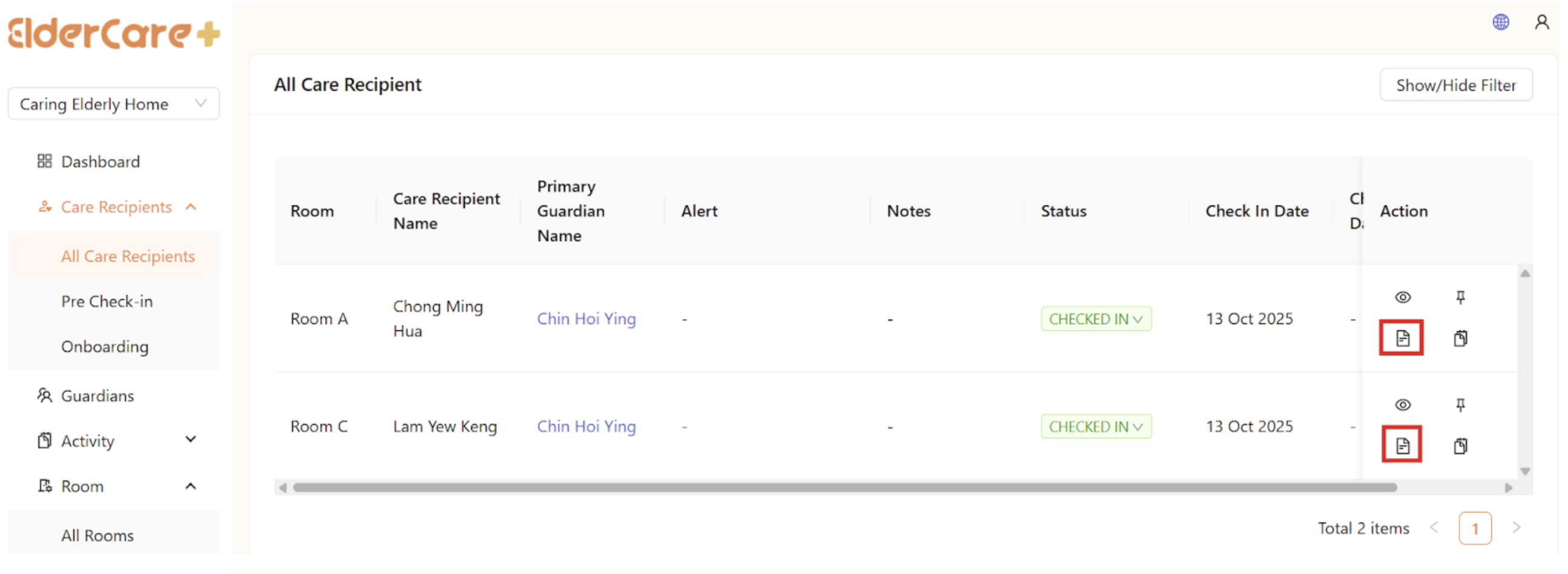View Chong Ming Hua details via eye icon
The height and width of the screenshot is (574, 1568).
click(1403, 297)
